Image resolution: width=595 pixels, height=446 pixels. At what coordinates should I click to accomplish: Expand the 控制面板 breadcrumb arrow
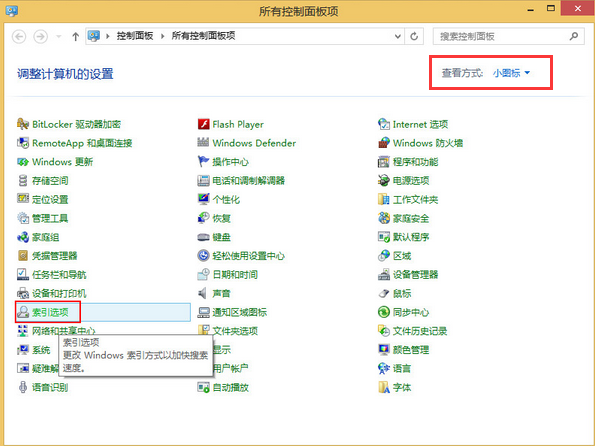coord(163,36)
